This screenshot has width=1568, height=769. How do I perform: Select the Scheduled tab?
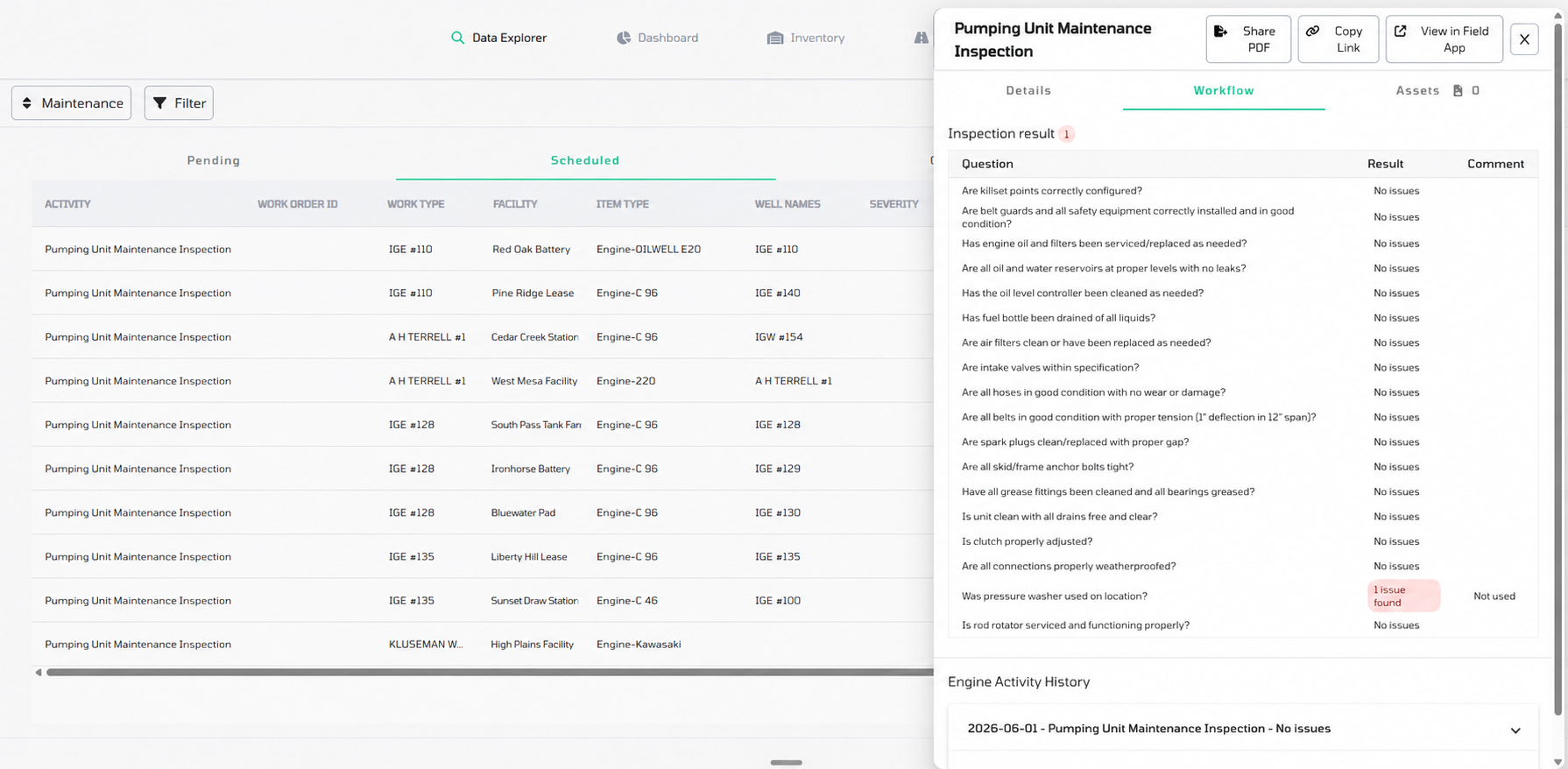(585, 160)
